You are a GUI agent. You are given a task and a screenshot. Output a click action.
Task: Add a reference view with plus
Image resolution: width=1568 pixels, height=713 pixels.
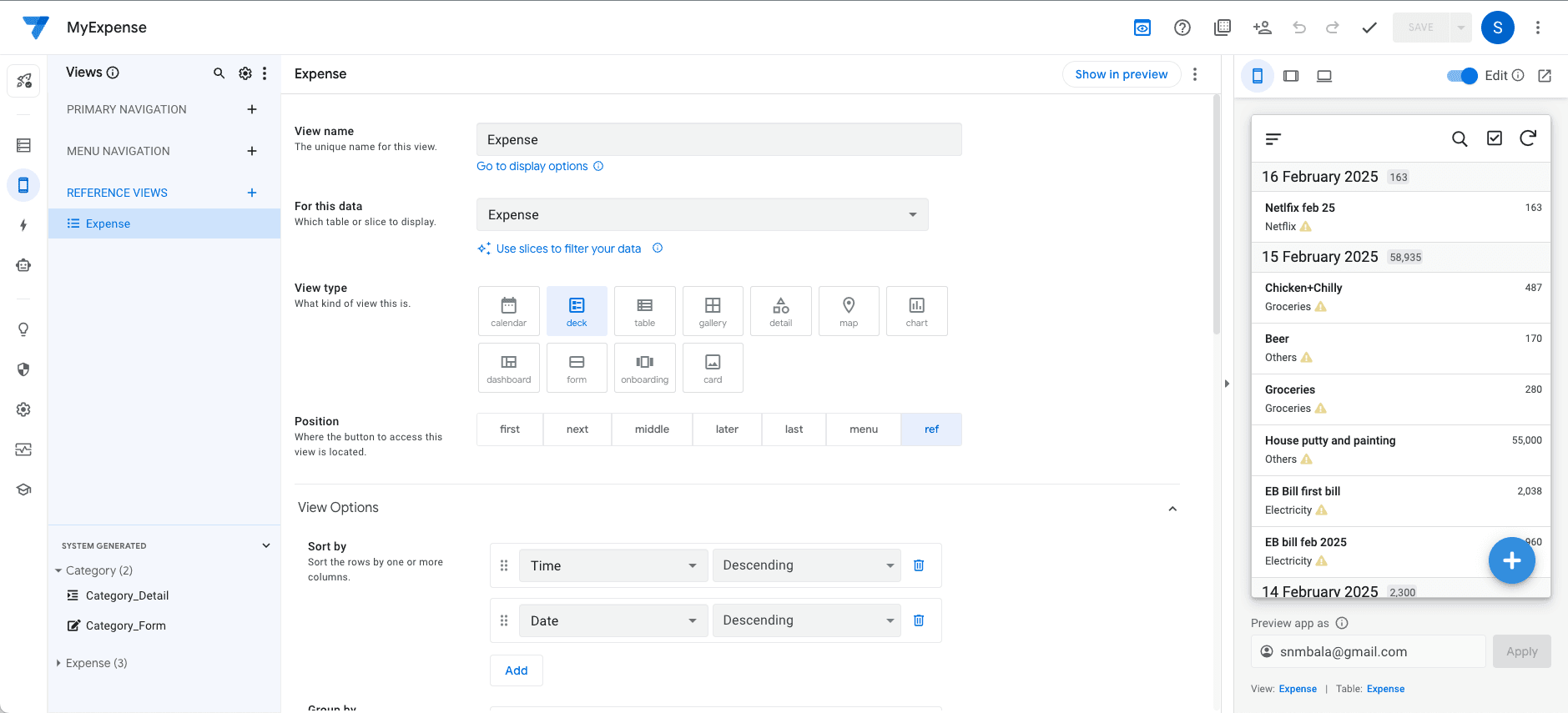[x=252, y=193]
